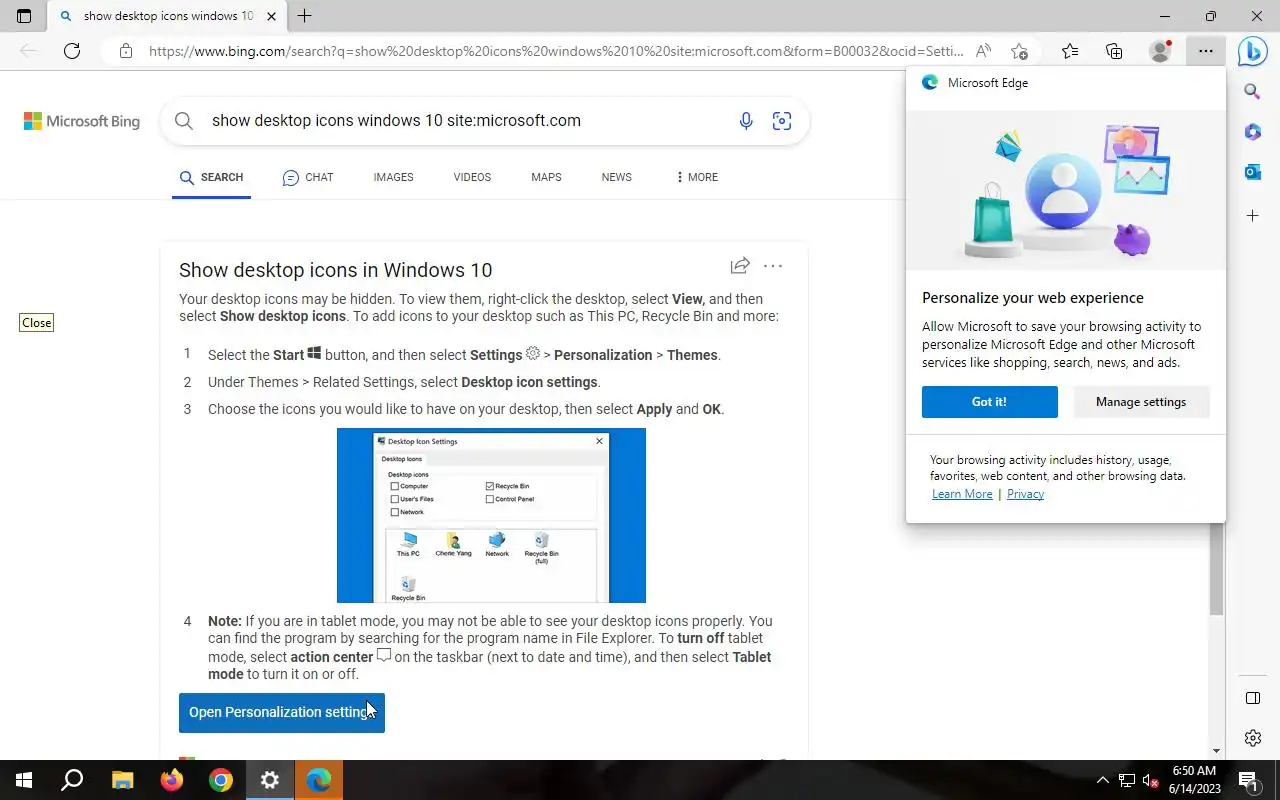Click the Close tooltip label
Image resolution: width=1280 pixels, height=800 pixels.
click(x=36, y=323)
